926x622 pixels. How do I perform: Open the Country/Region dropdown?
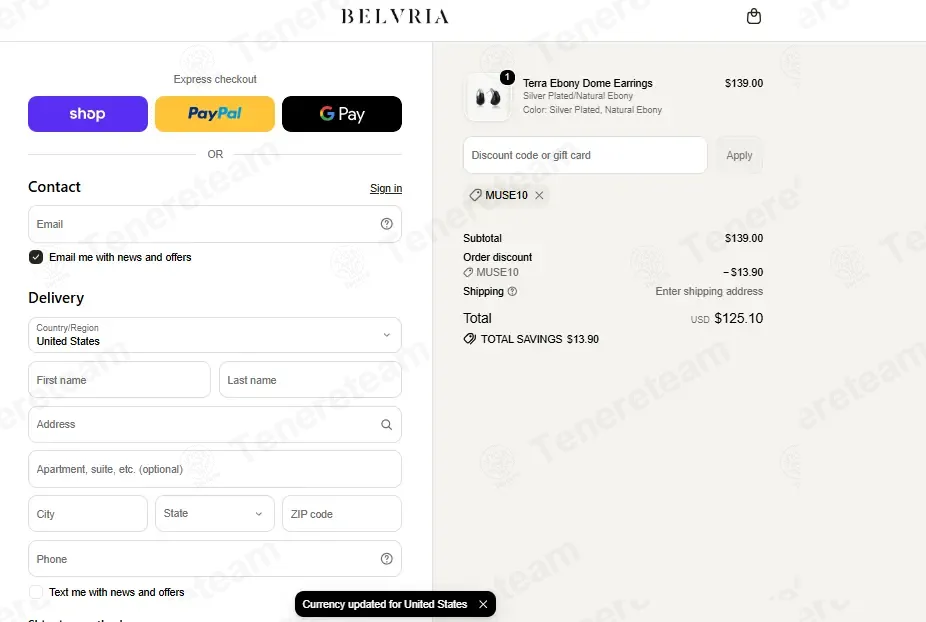(x=215, y=335)
